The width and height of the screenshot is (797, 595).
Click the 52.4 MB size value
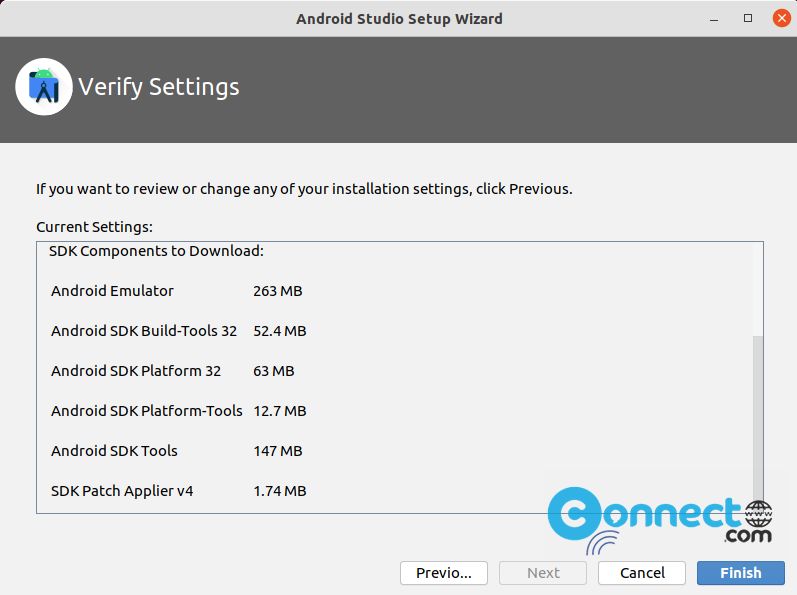tap(280, 331)
